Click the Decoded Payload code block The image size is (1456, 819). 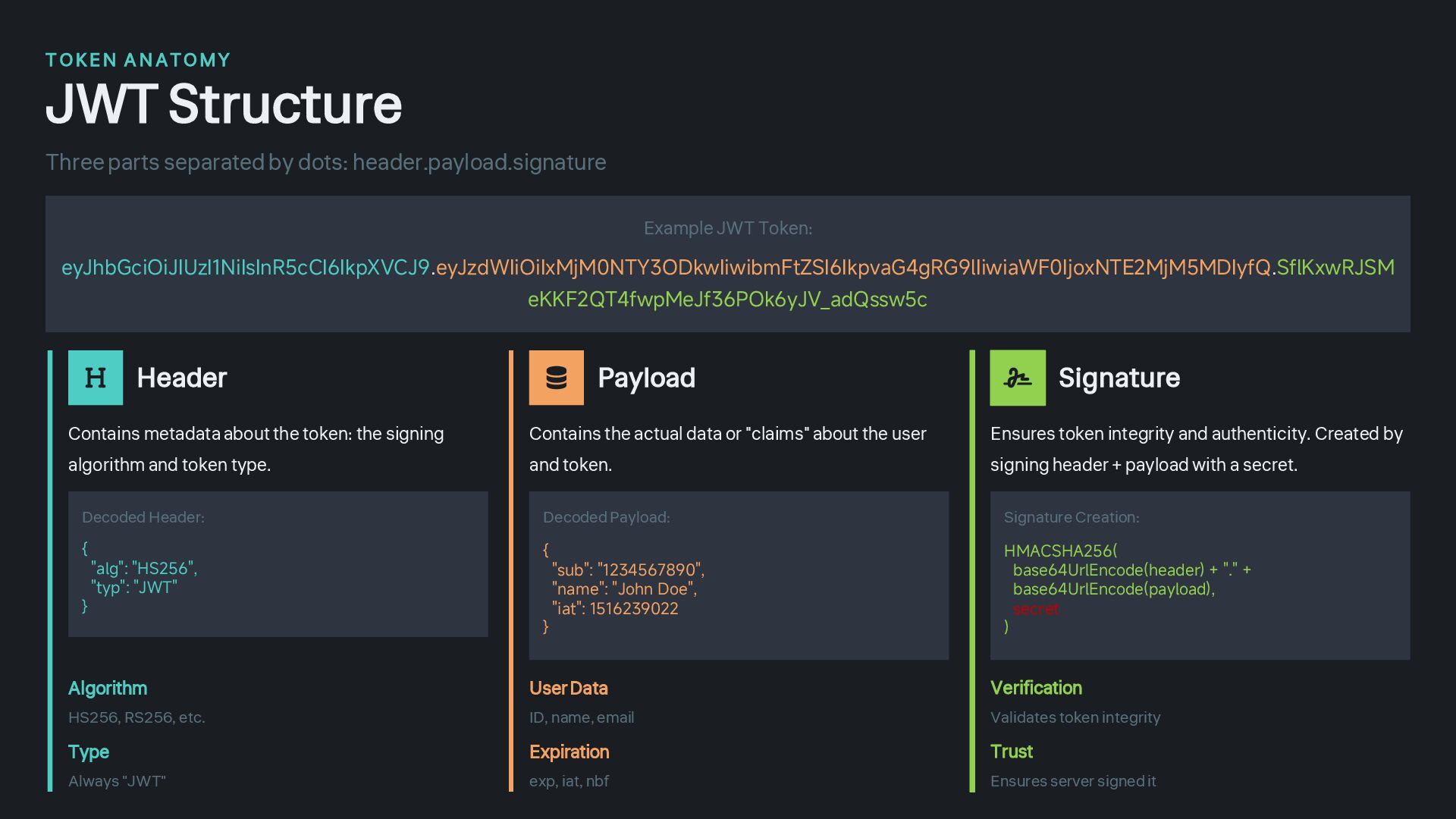click(x=738, y=576)
